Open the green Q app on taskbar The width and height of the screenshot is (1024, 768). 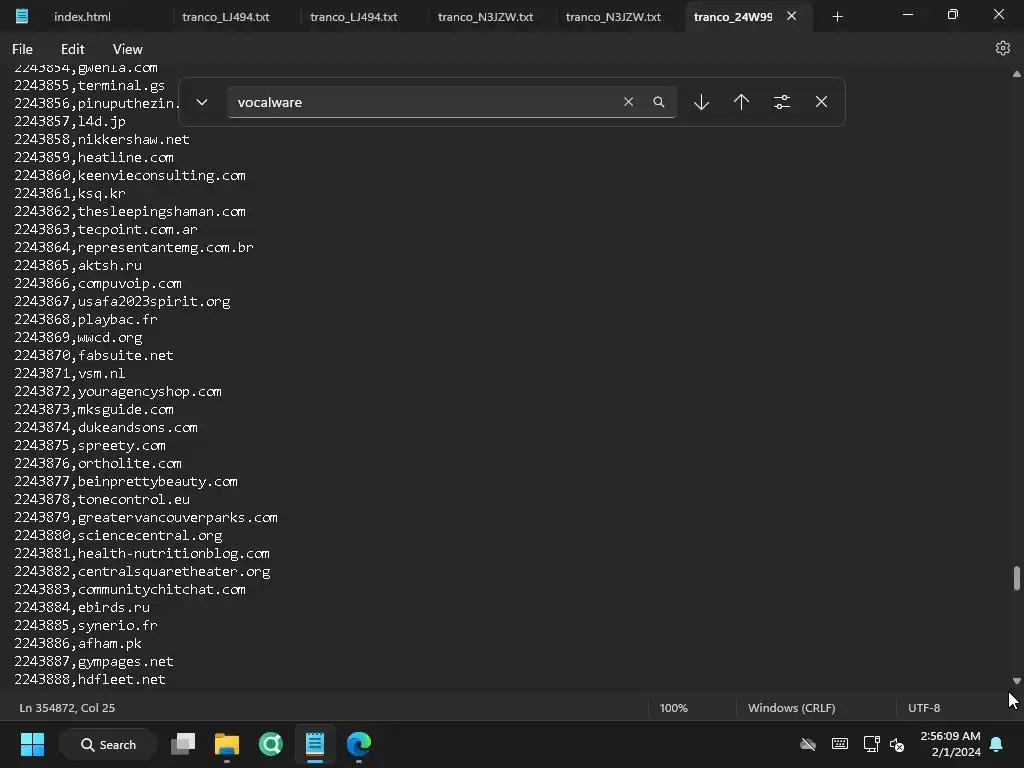click(270, 744)
